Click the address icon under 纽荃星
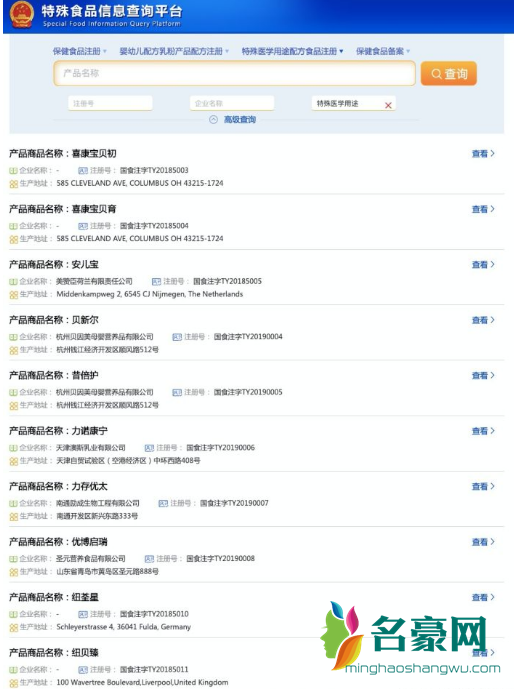 [x=14, y=627]
